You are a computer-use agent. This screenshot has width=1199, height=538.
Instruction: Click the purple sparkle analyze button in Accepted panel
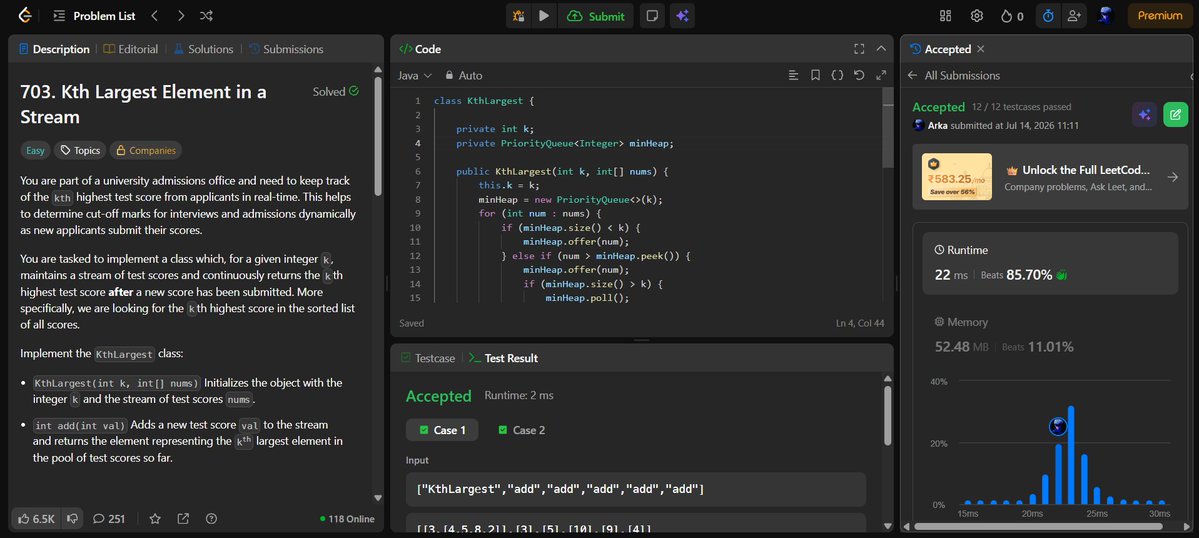pyautogui.click(x=1145, y=114)
